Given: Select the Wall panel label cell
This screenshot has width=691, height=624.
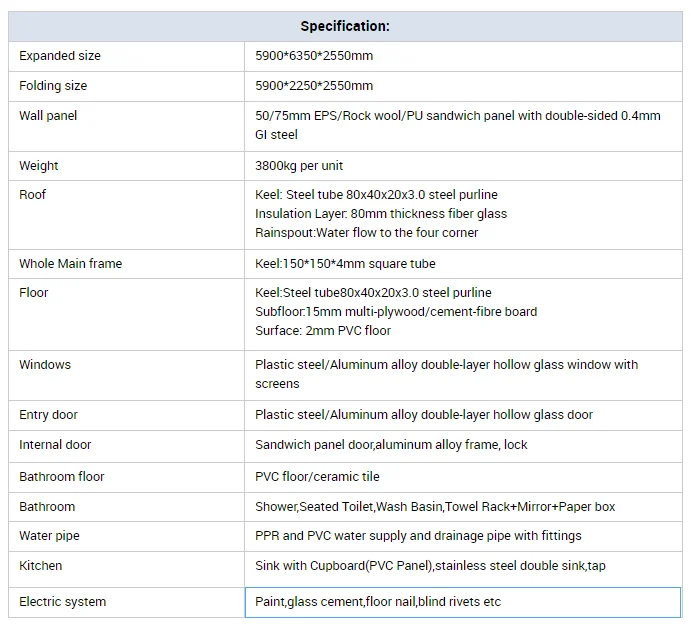Looking at the screenshot, I should point(48,116).
